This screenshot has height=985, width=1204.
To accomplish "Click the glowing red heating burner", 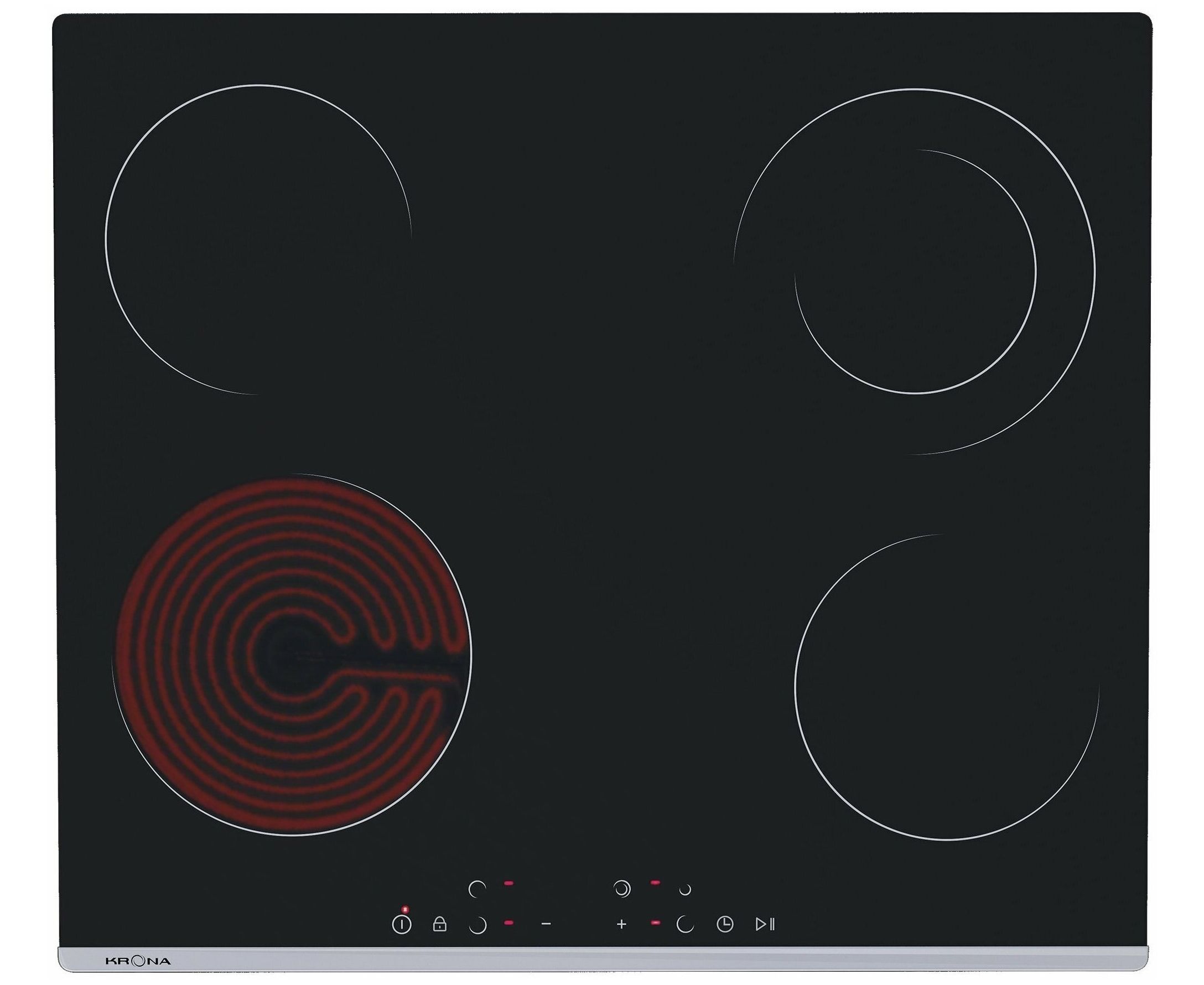I will coord(292,654).
